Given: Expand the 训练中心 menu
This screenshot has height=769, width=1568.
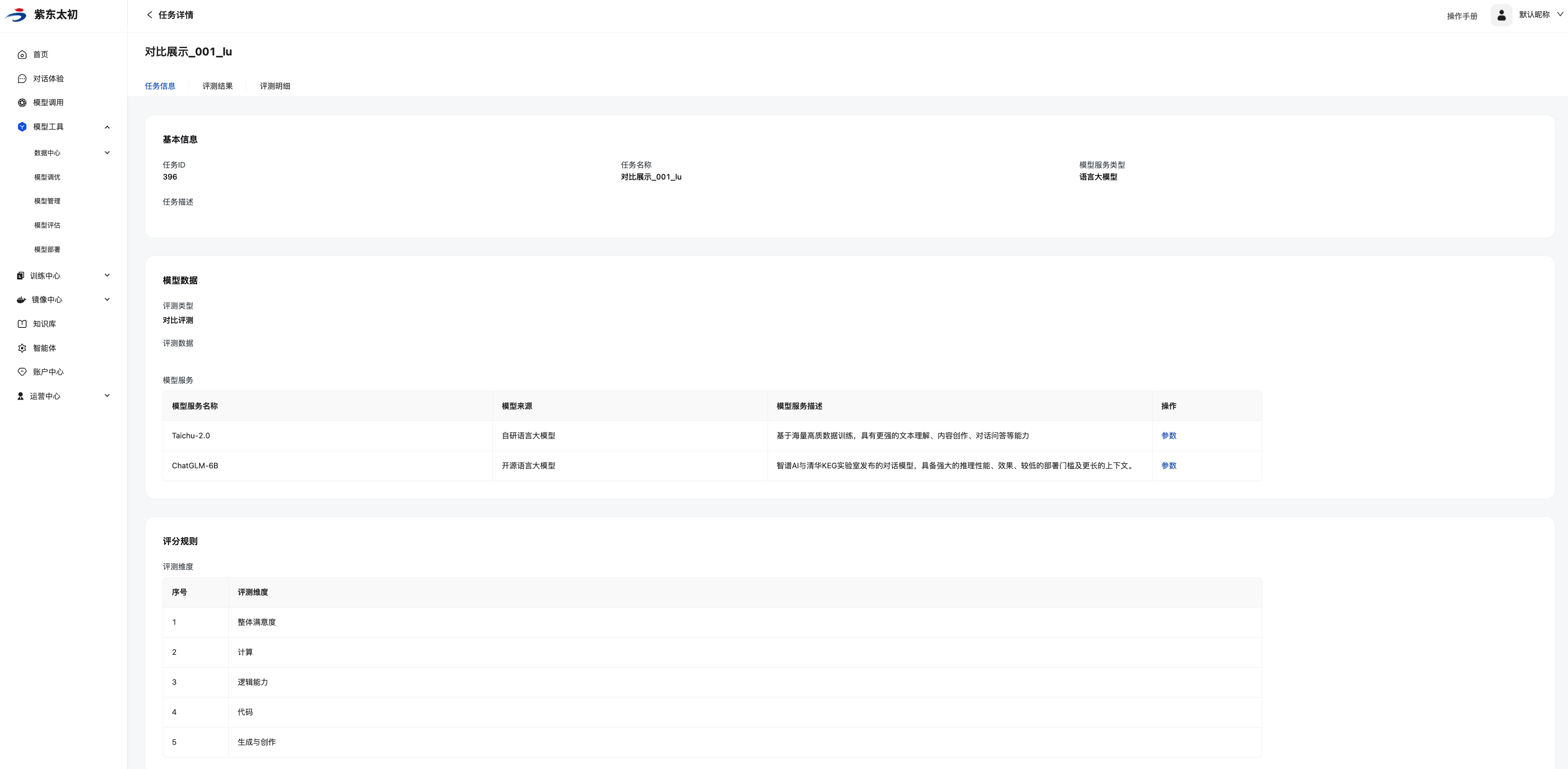Looking at the screenshot, I should click(x=107, y=275).
